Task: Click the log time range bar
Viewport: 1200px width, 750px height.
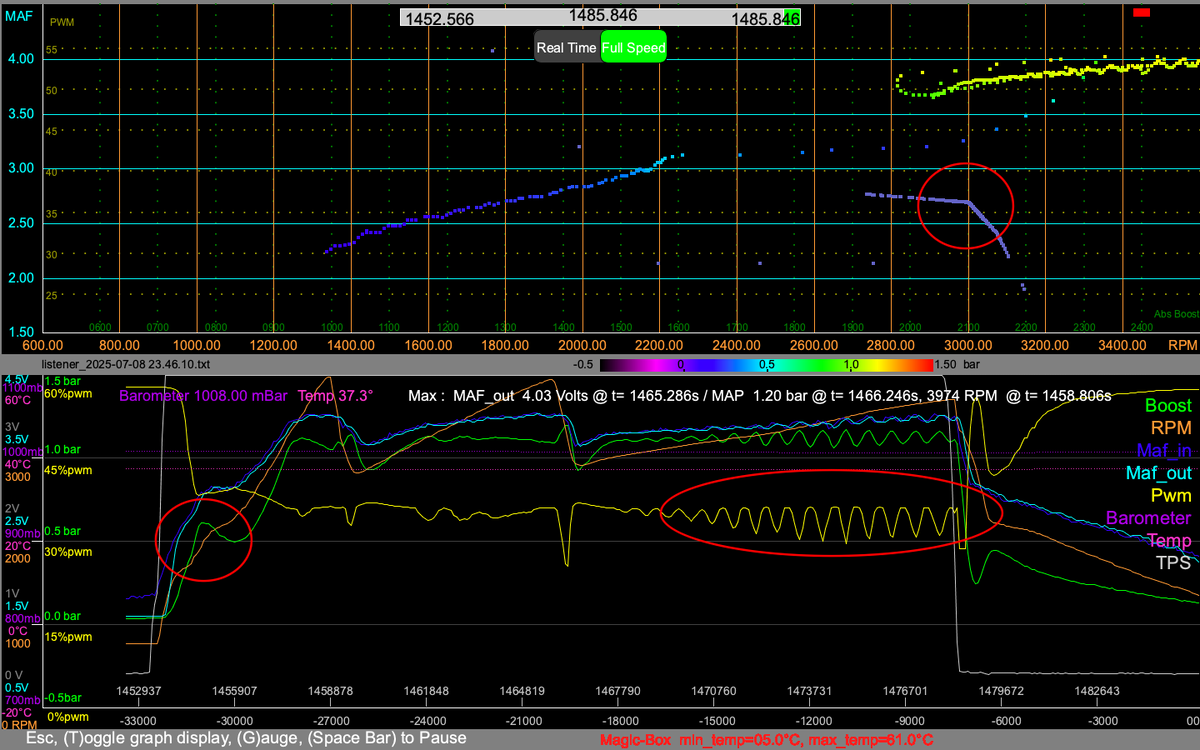Action: click(600, 18)
